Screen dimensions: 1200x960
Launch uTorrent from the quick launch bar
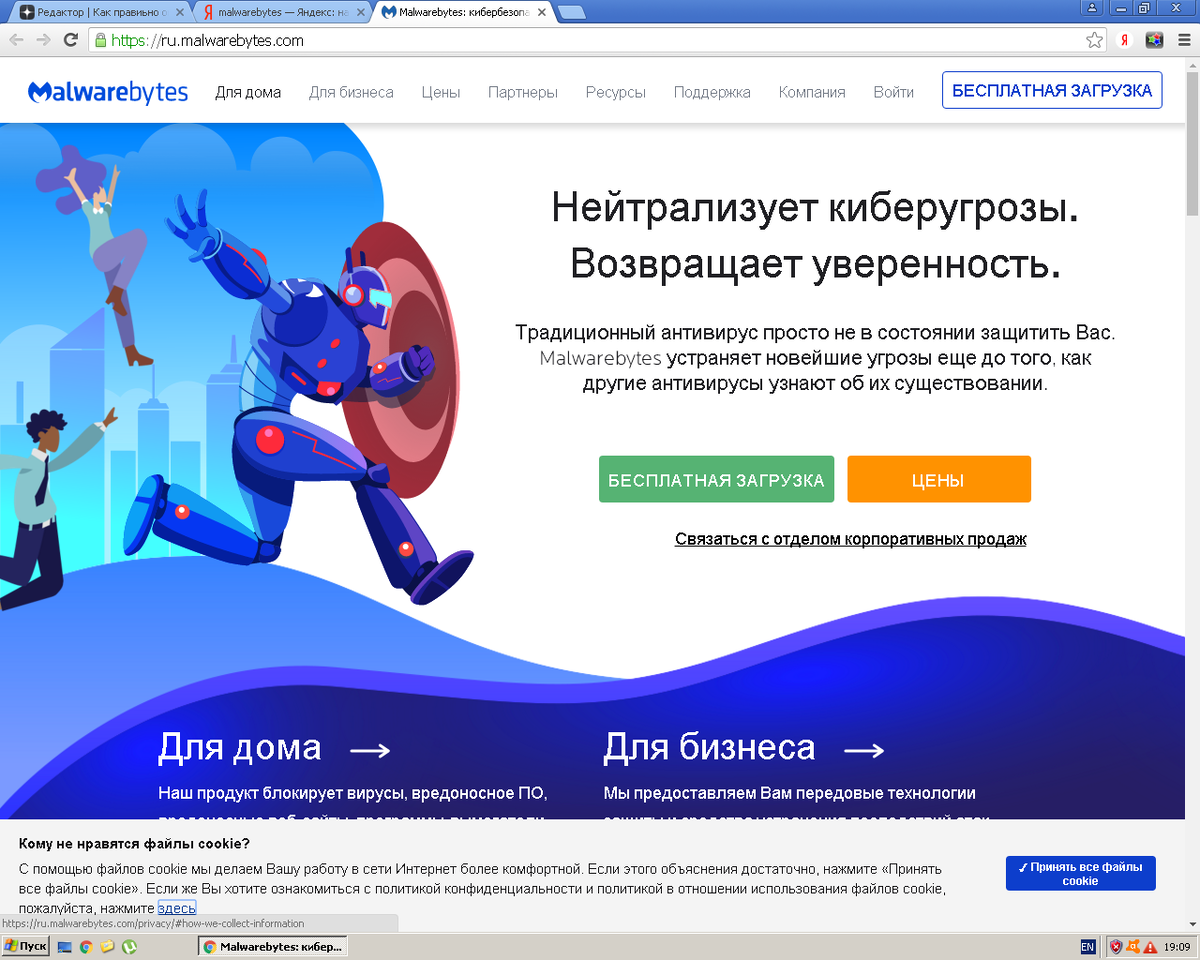tap(129, 946)
